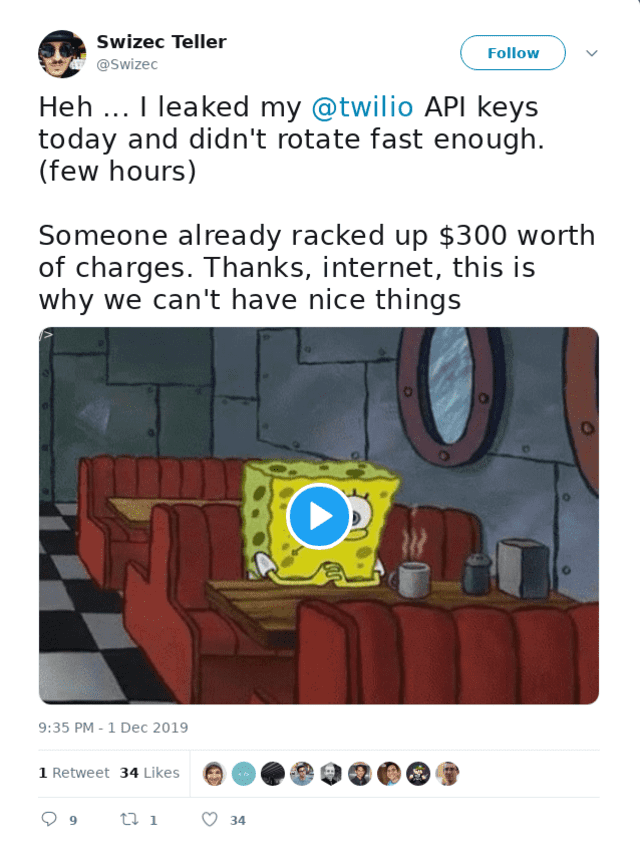Viewport: 640px width, 859px height.
Task: Click the Follow button
Action: tap(512, 53)
